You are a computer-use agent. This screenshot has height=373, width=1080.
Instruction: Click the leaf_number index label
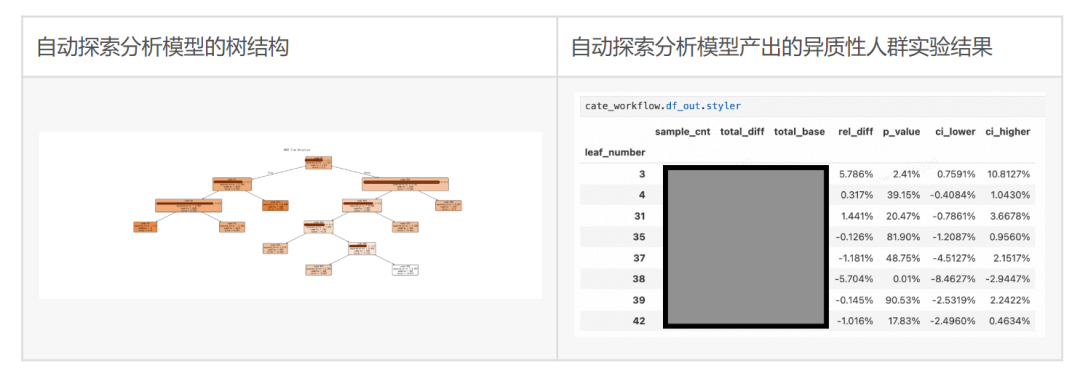coord(614,152)
